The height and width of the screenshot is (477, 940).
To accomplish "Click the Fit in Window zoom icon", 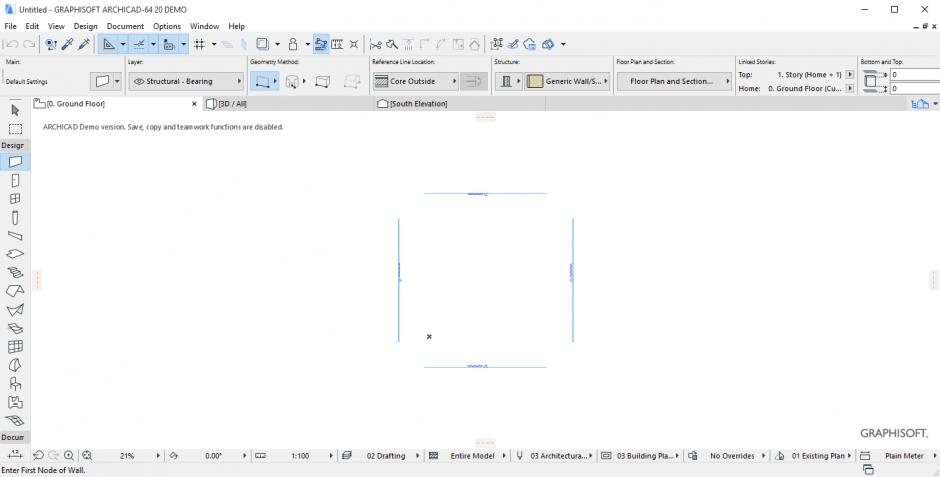I will click(88, 455).
